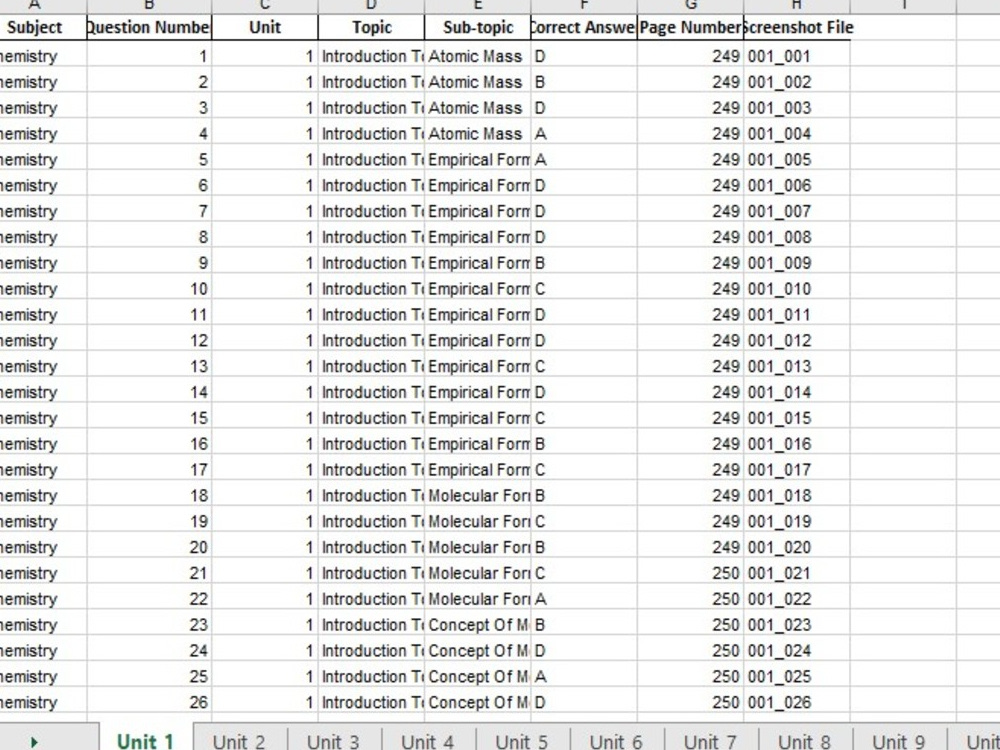Select cell with screenshot file 001_026
Screen dimensions: 1000x750
pos(797,702)
